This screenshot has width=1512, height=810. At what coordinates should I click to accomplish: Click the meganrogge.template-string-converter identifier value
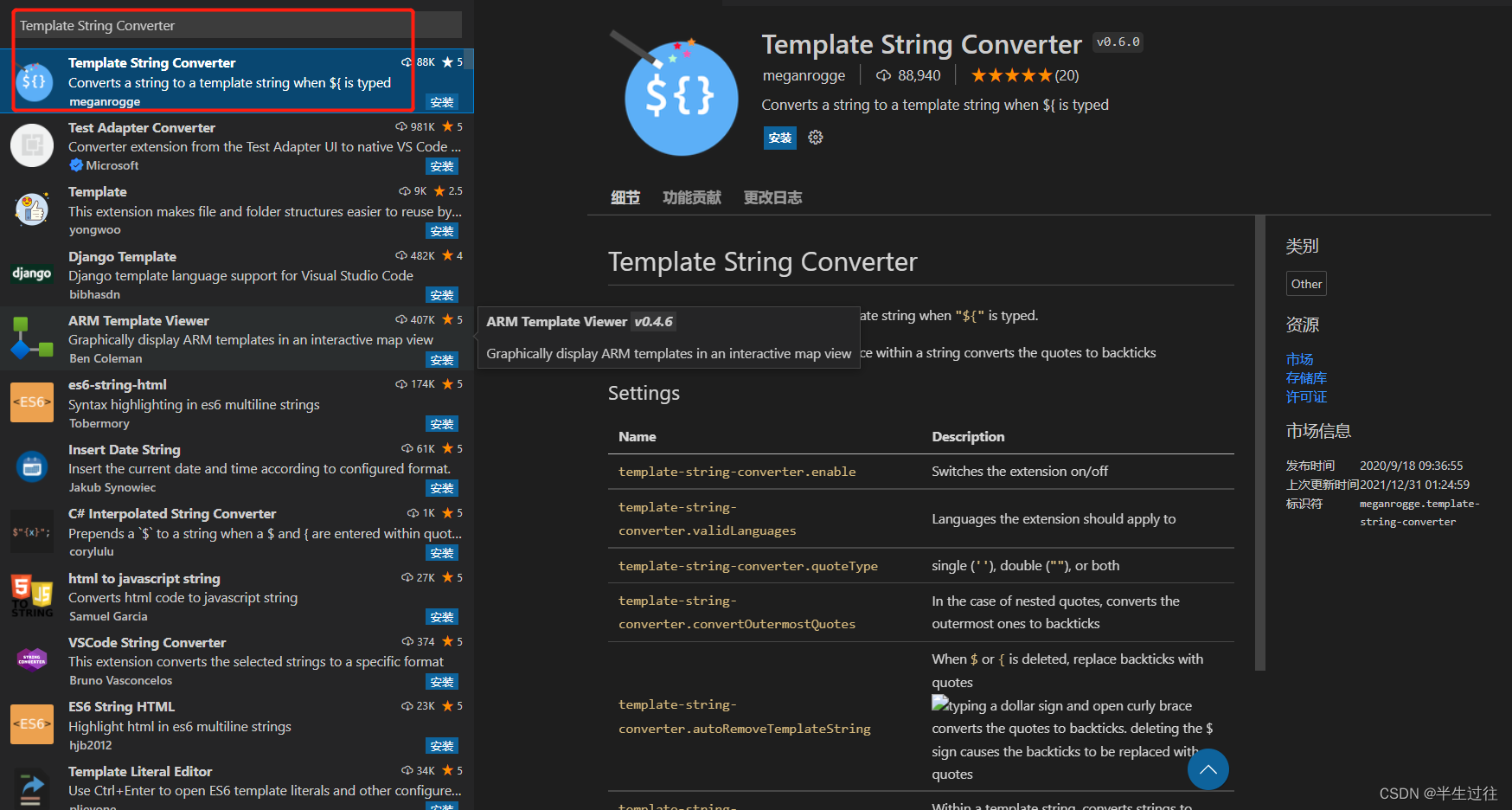(x=1419, y=512)
